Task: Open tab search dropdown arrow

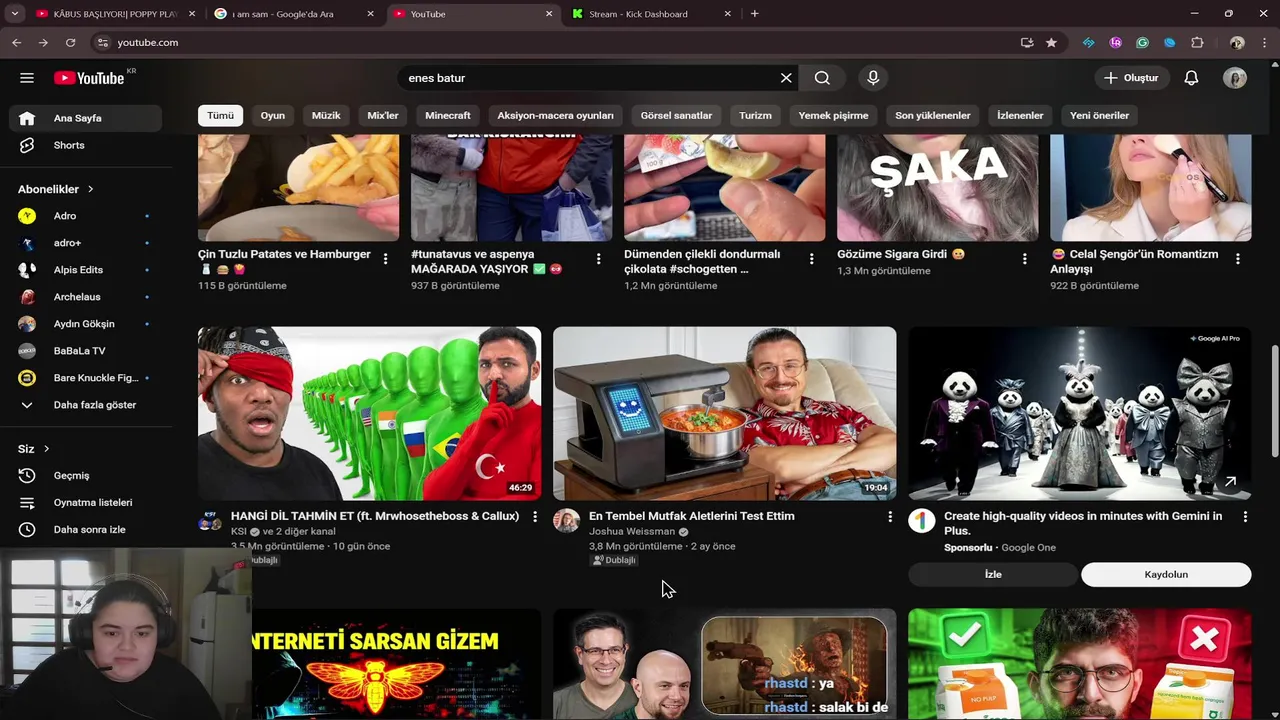Action: (x=14, y=14)
